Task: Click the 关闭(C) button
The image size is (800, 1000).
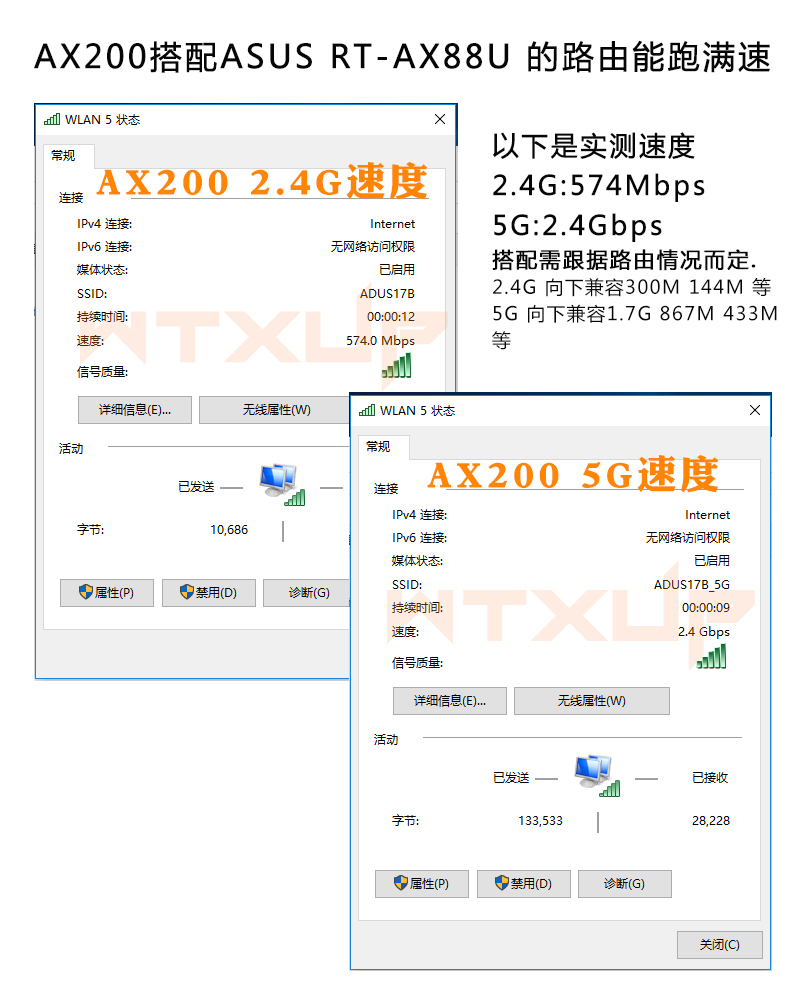Action: (x=720, y=945)
